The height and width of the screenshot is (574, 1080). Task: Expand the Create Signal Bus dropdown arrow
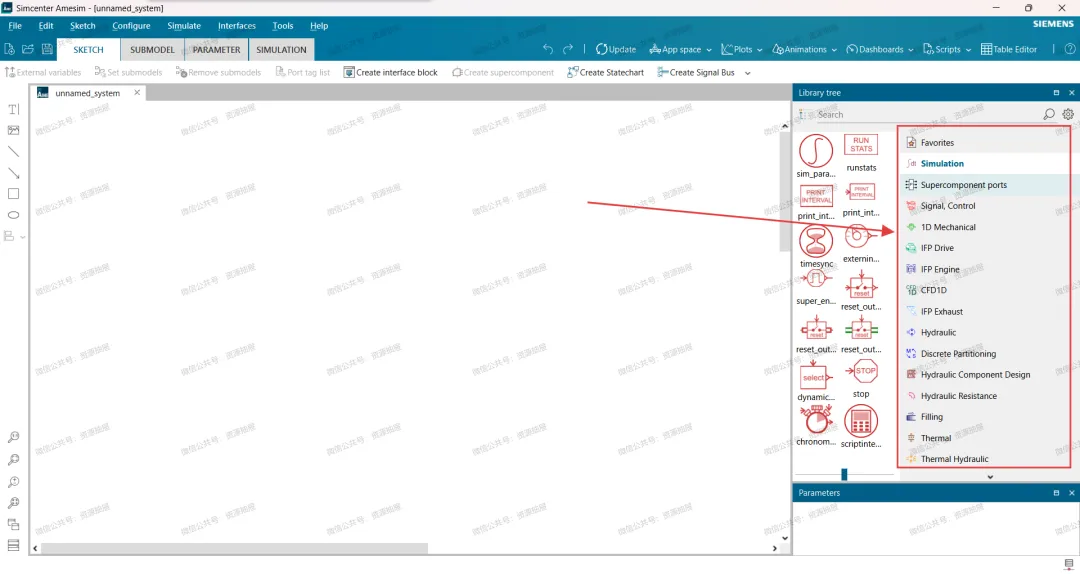pos(748,72)
